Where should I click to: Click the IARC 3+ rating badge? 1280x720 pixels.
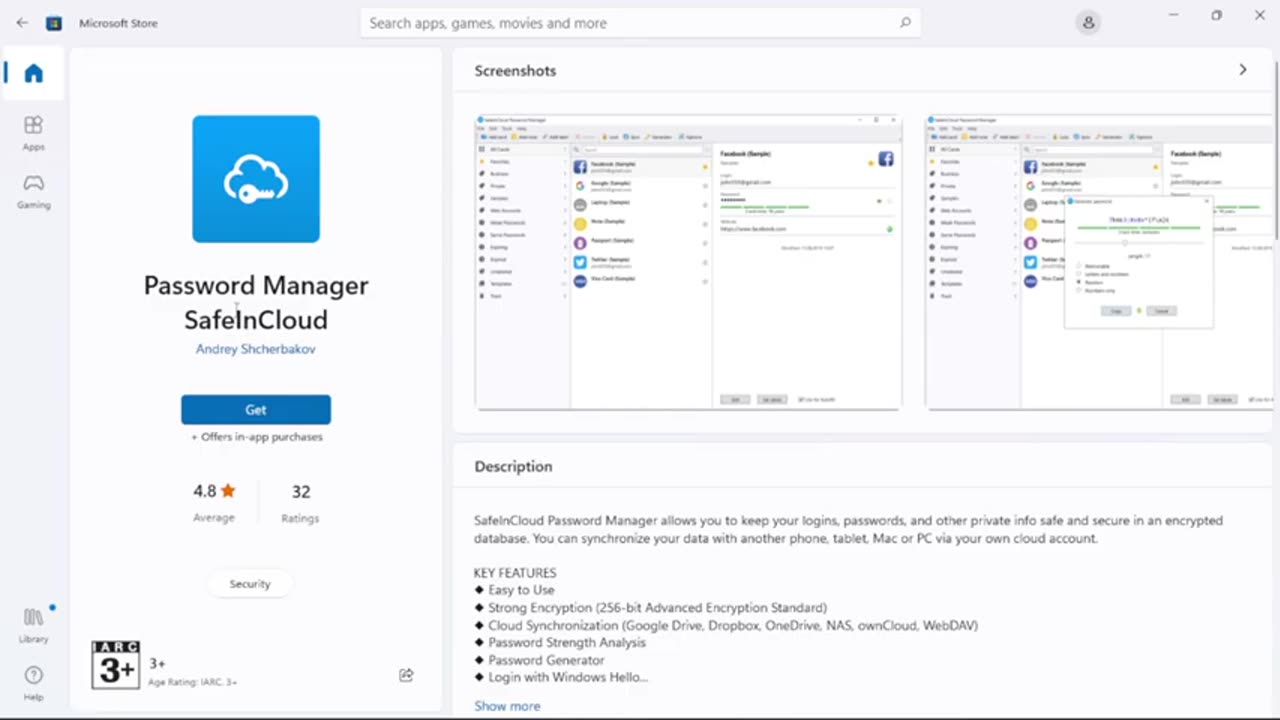[115, 665]
